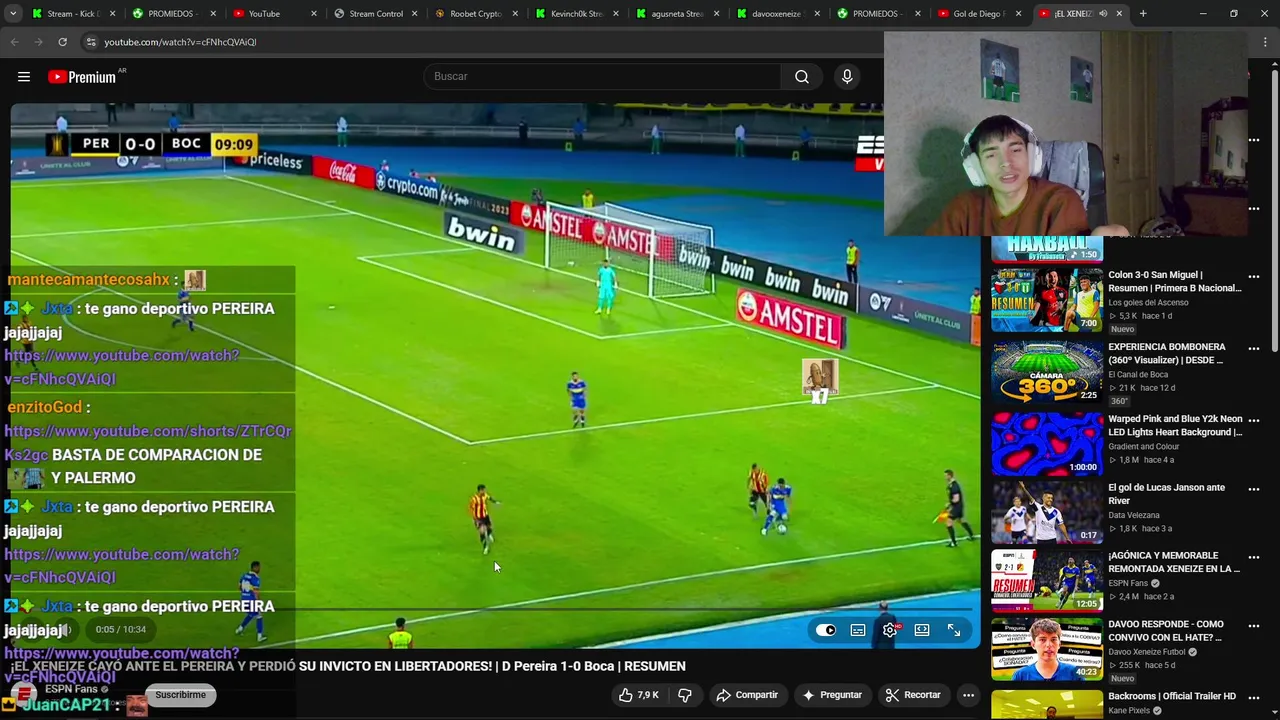Open Colon 3-0 San Miguel thumbnail

point(1047,299)
